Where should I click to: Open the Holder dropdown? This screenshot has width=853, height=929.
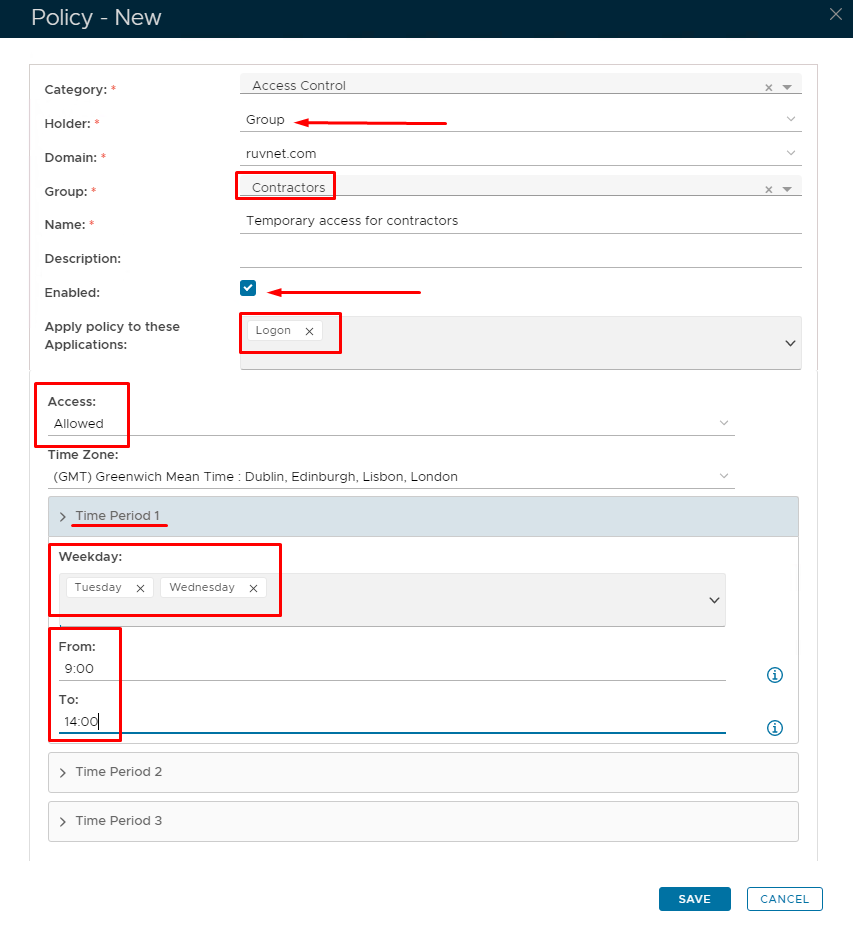pos(790,119)
